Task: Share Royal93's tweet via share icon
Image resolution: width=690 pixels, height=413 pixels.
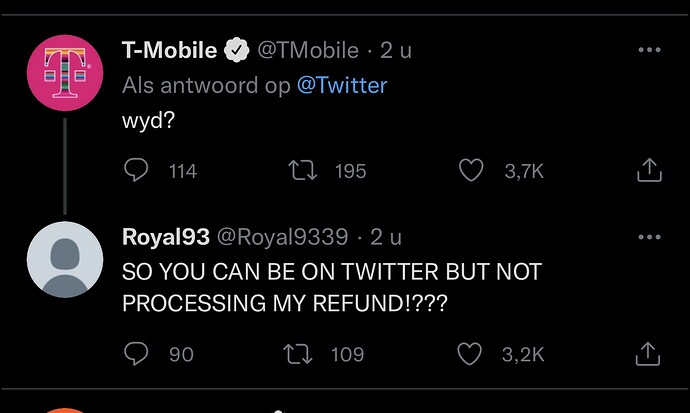Action: click(648, 354)
